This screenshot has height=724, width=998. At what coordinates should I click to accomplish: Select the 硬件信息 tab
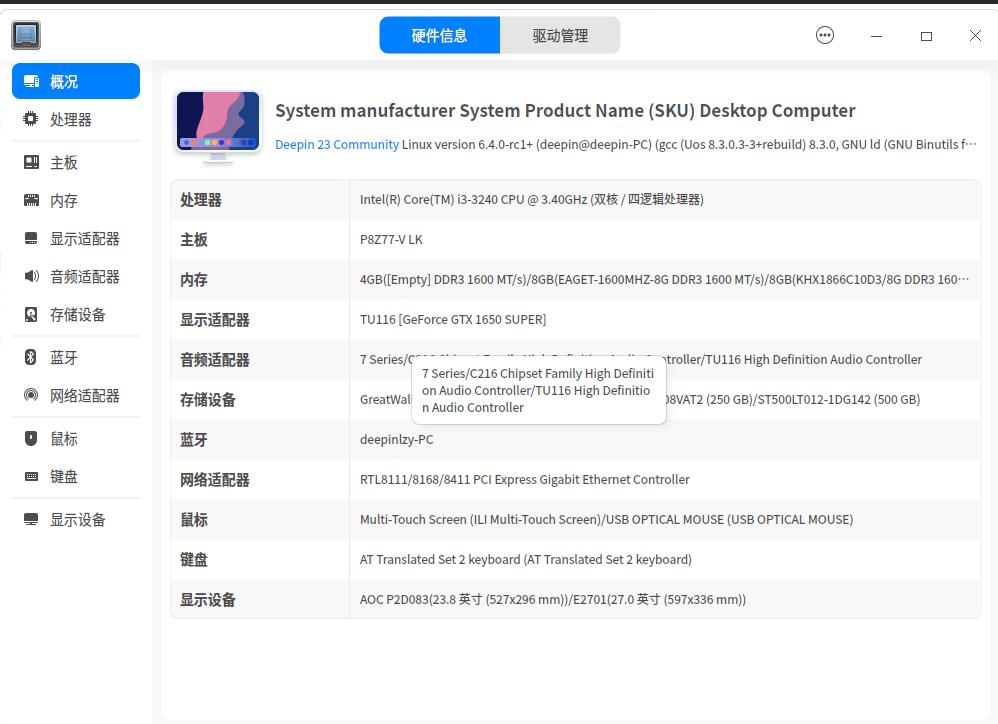click(x=440, y=35)
